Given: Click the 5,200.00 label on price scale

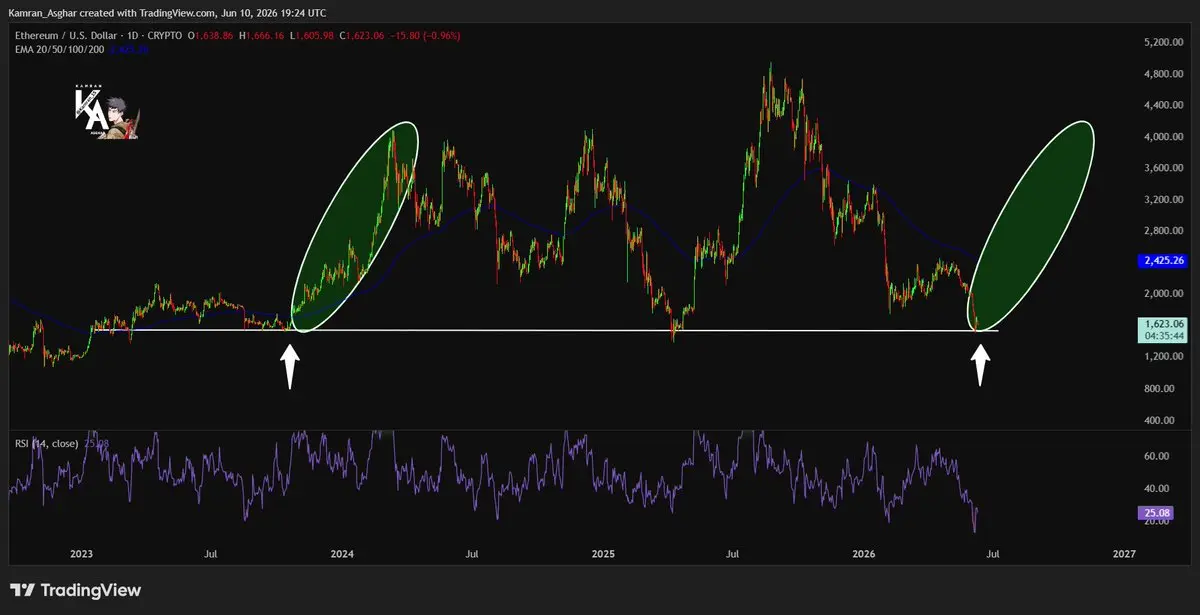Looking at the screenshot, I should coord(1163,42).
